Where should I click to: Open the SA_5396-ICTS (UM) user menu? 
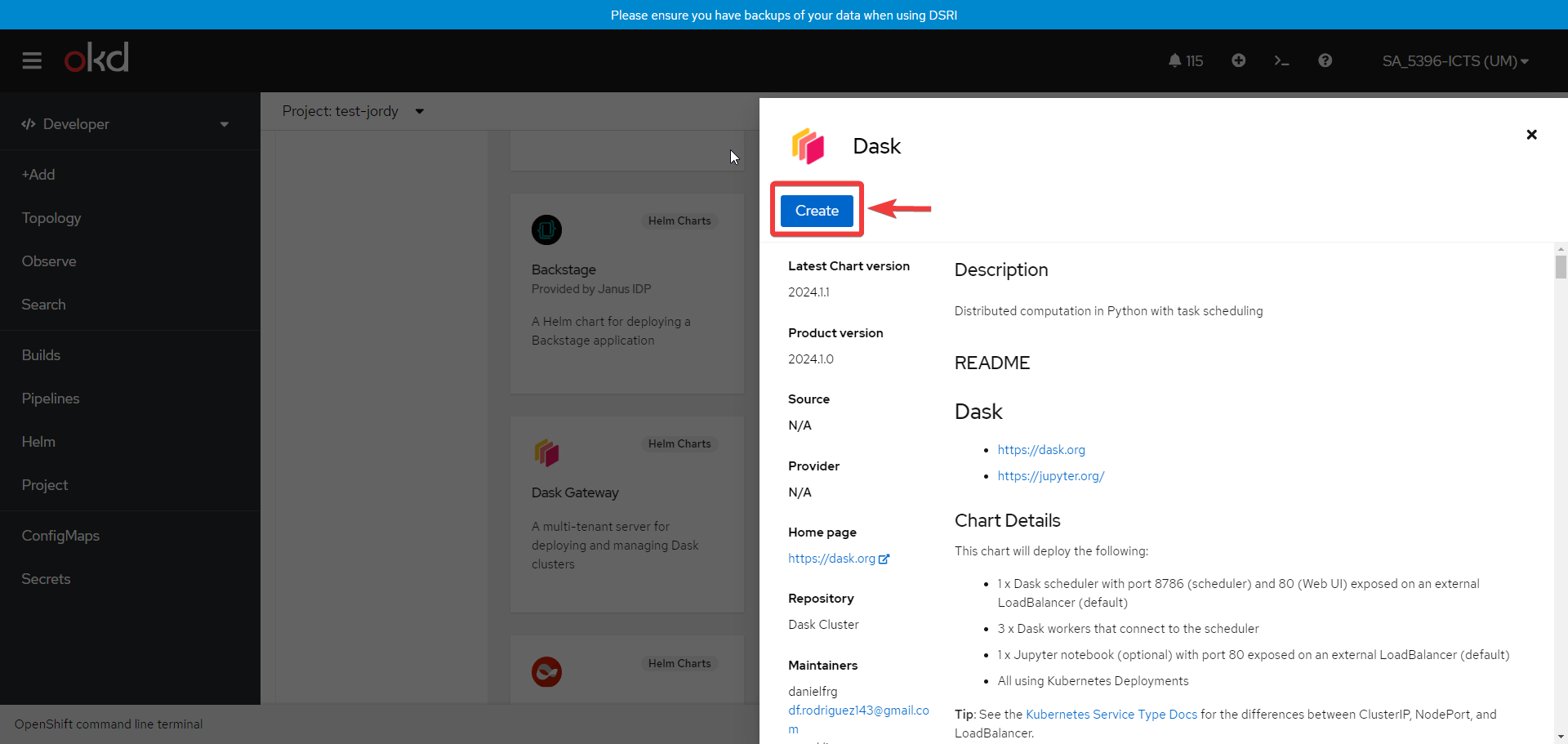pos(1455,61)
